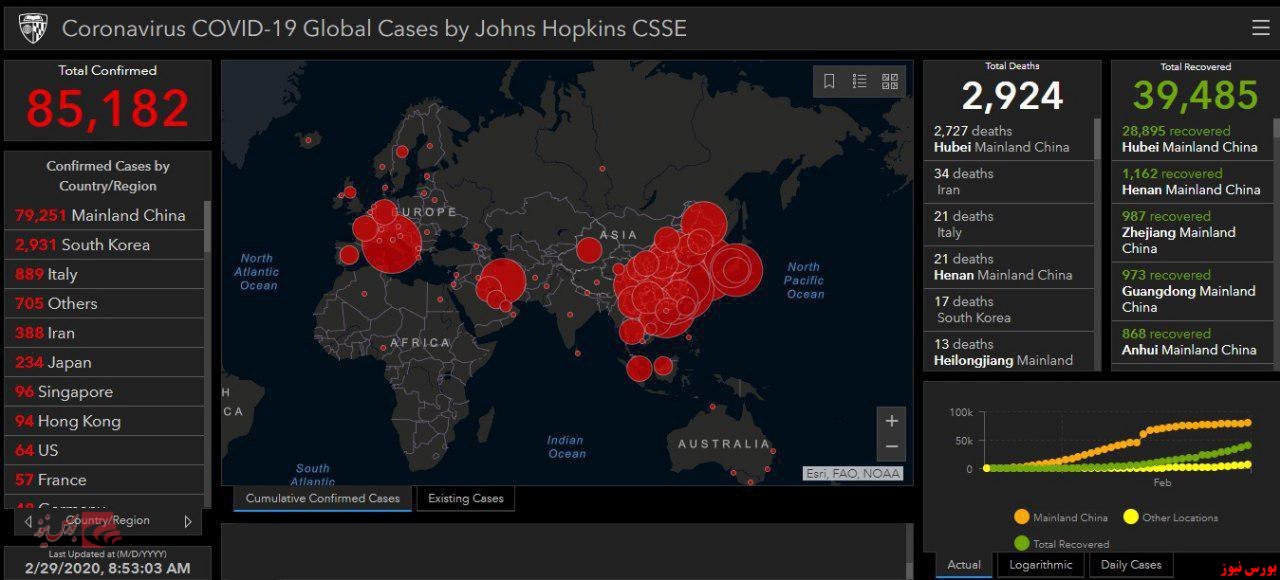Switch to Cumulative Confirmed Cases tab
Screen dimensions: 1280x580
[322, 498]
